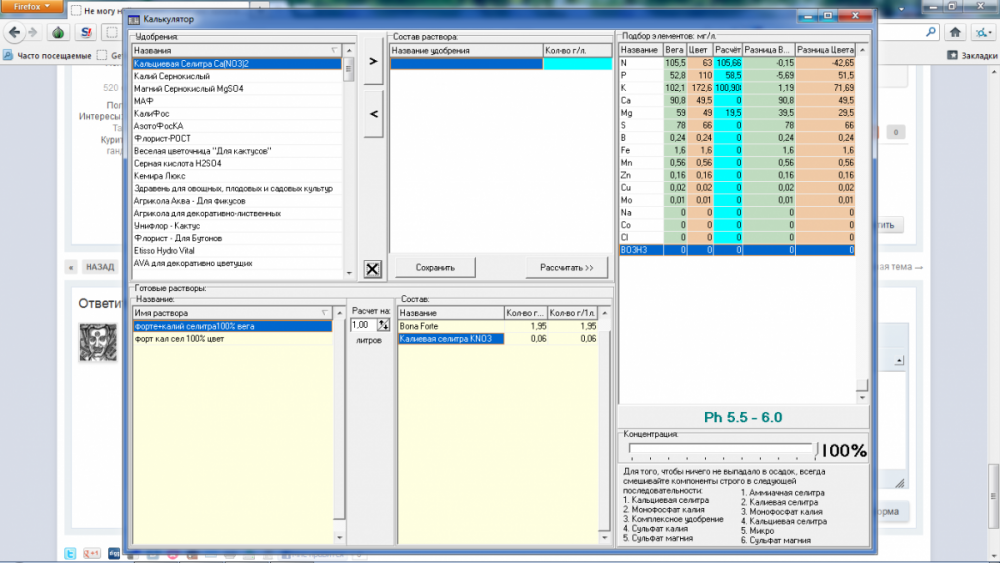This screenshot has height=563, width=1000.
Task: Click the add fertilizer right-arrow button
Action: tap(373, 61)
